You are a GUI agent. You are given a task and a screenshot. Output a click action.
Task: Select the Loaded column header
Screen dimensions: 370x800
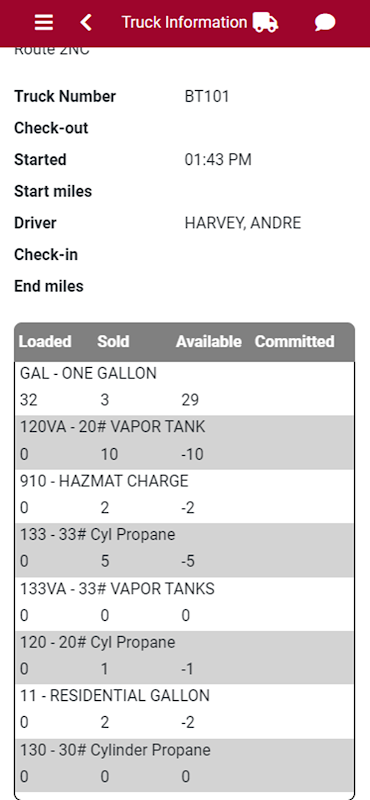click(45, 341)
